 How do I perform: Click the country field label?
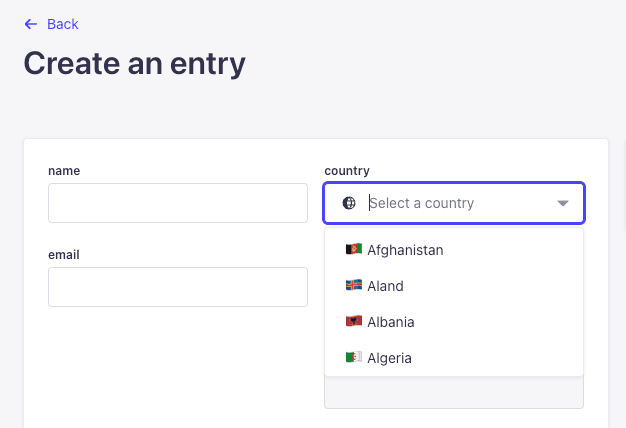(347, 171)
